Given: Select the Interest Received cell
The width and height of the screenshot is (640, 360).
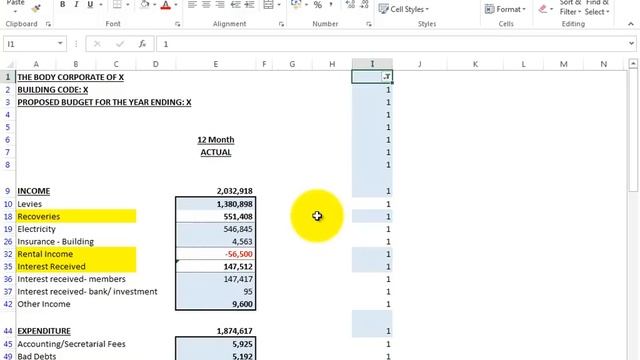Looking at the screenshot, I should coord(76,267).
